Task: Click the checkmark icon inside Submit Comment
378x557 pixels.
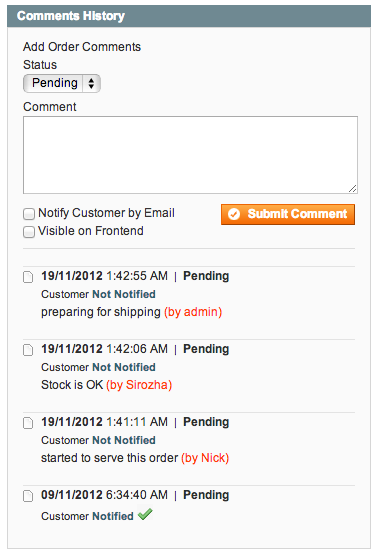Action: point(234,214)
